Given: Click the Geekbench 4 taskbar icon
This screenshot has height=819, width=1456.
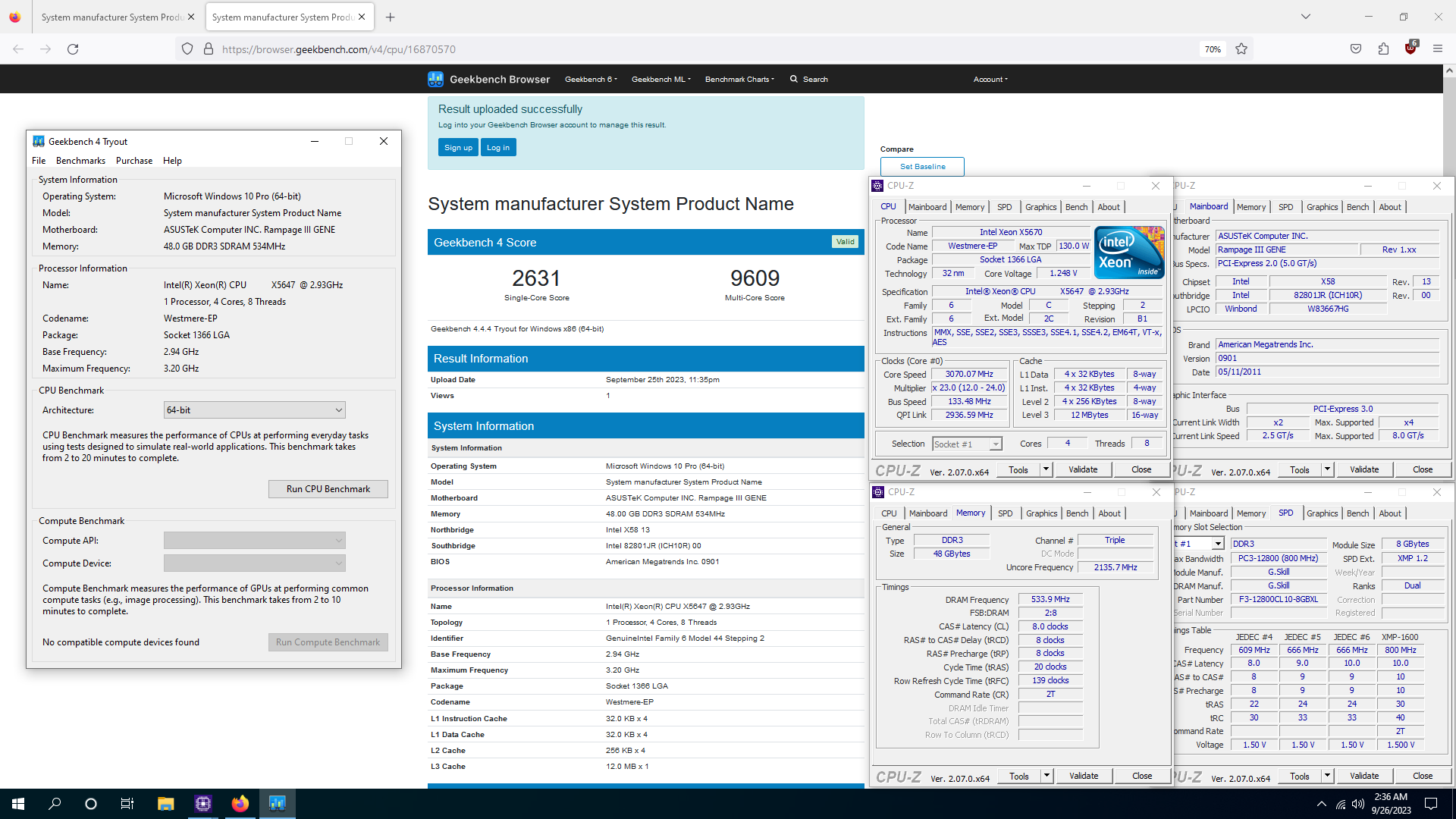Looking at the screenshot, I should [277, 804].
